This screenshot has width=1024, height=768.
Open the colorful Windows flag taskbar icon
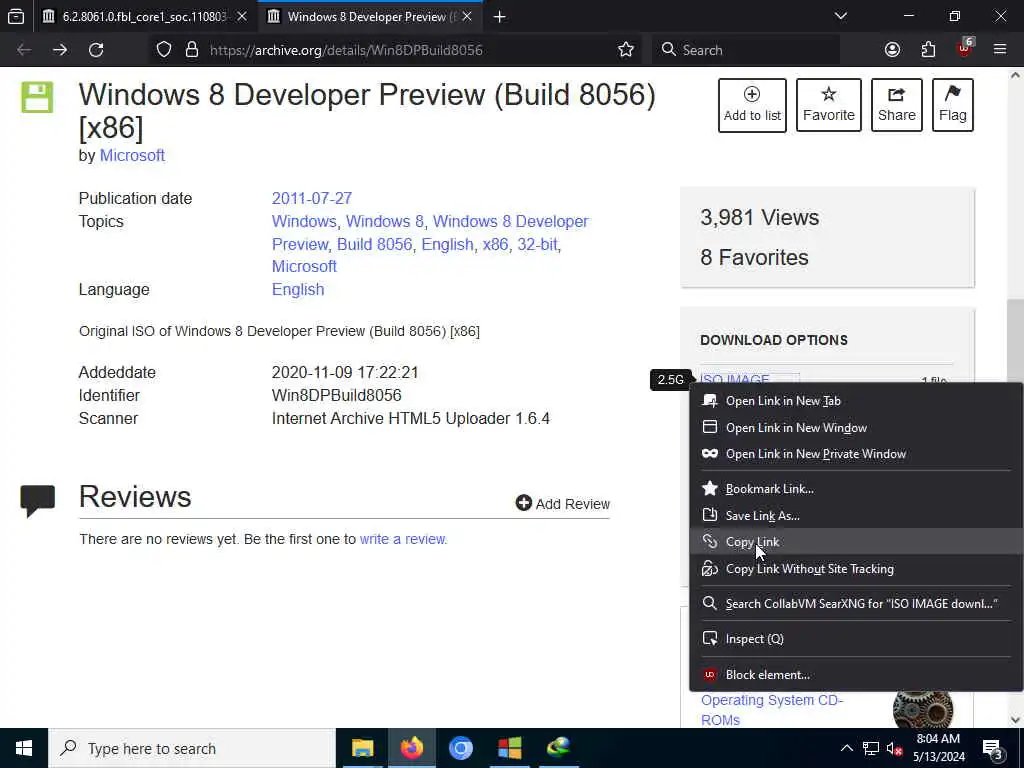click(509, 748)
